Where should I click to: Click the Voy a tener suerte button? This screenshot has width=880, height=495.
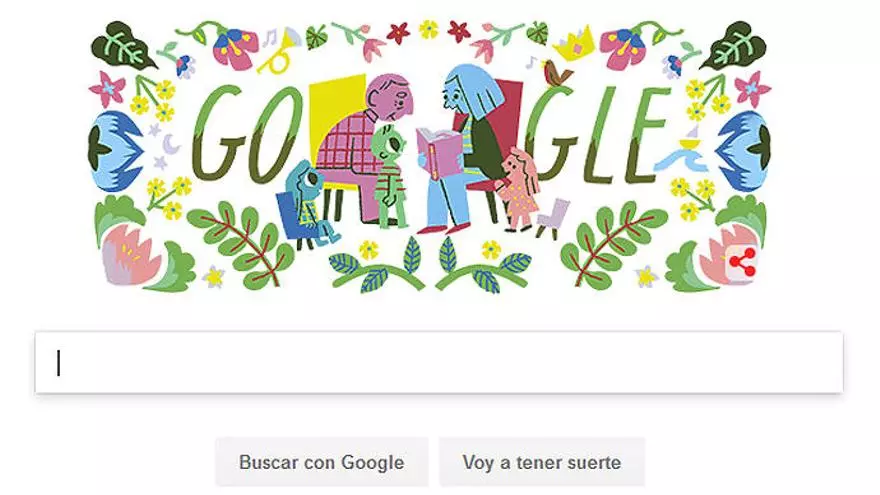[x=542, y=462]
